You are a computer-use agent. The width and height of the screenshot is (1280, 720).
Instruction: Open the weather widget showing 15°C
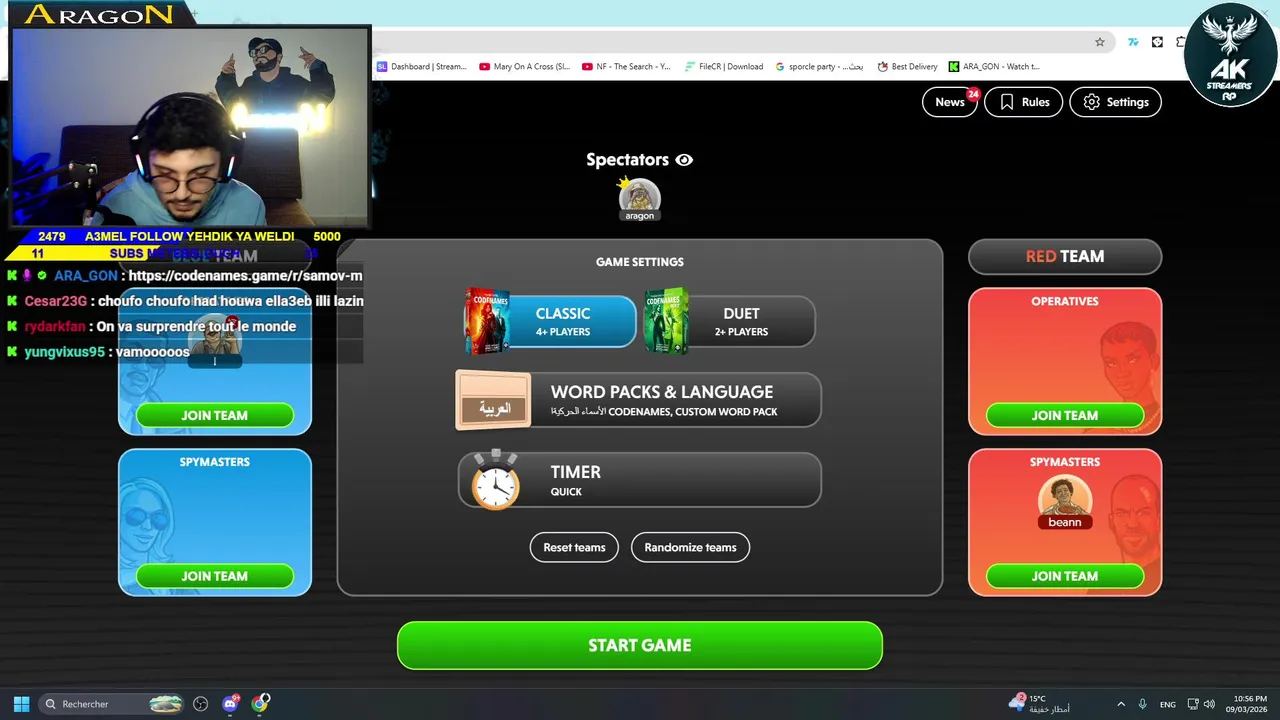[x=1040, y=704]
